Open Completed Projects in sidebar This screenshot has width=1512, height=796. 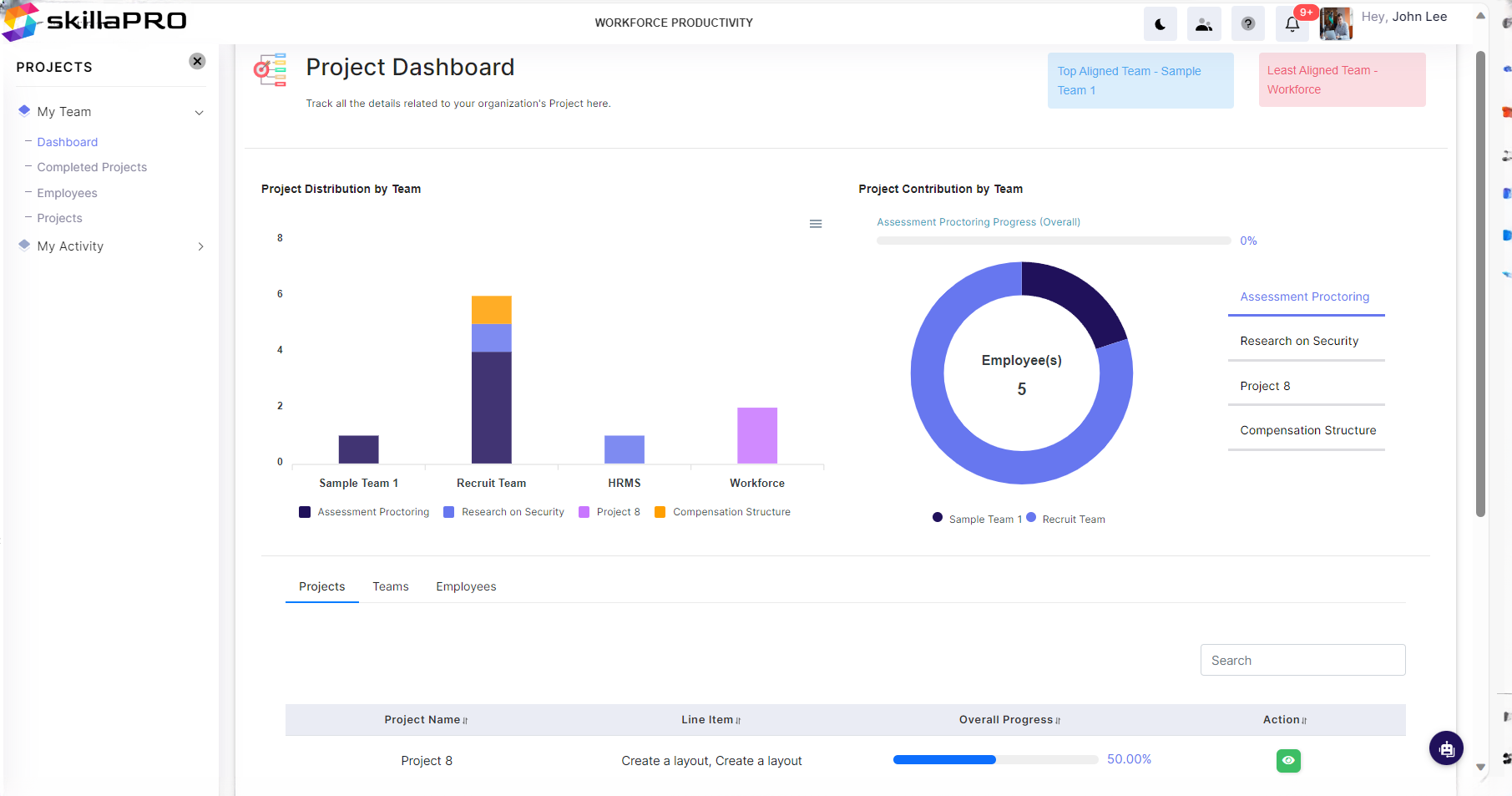(x=92, y=167)
